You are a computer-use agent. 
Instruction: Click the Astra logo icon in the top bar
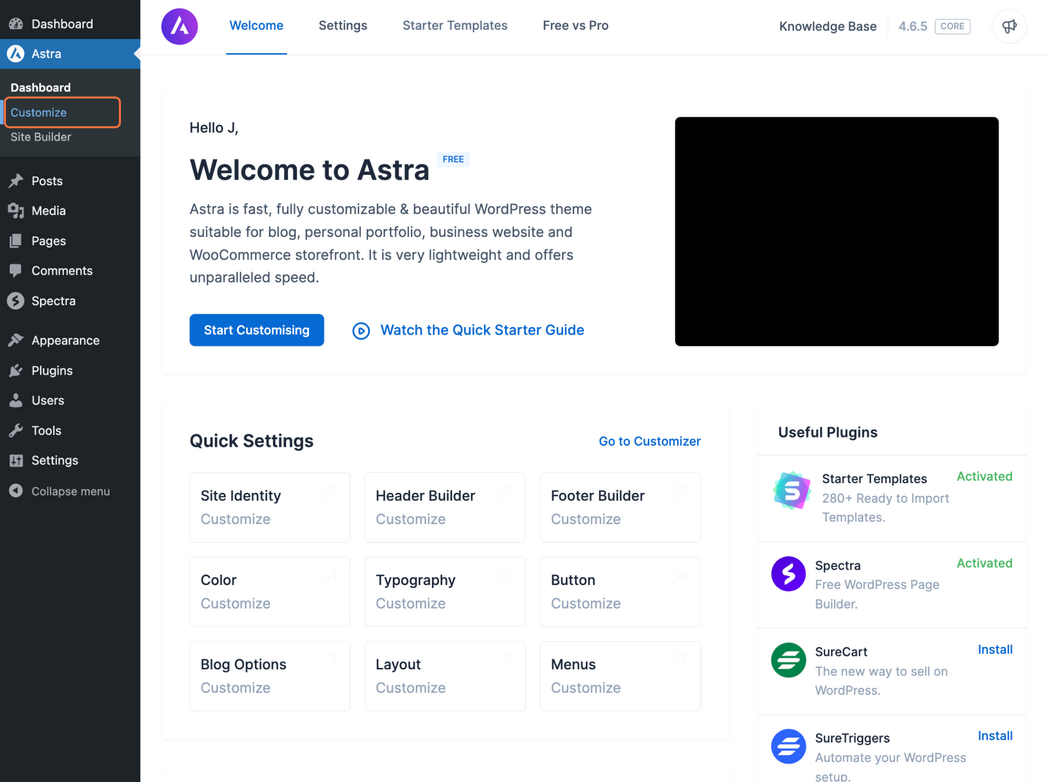179,26
